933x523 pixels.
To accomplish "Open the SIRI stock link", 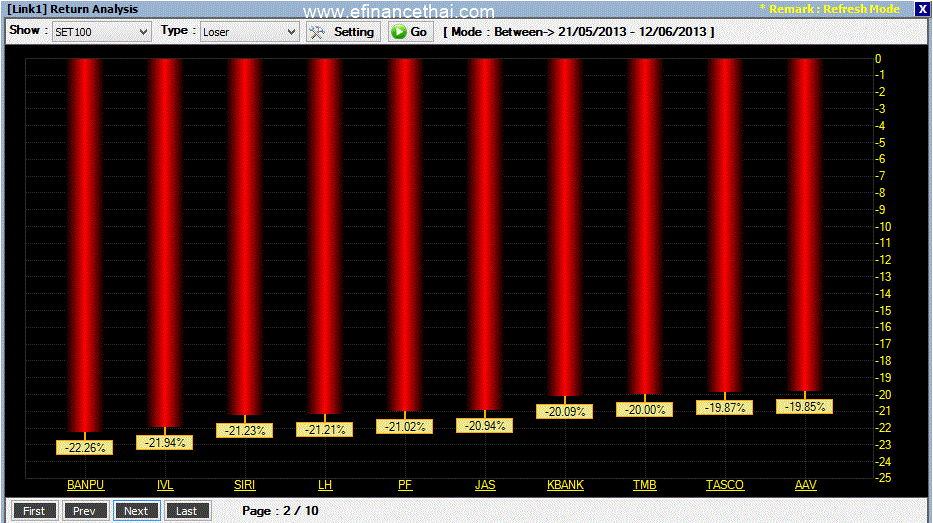I will [x=245, y=485].
